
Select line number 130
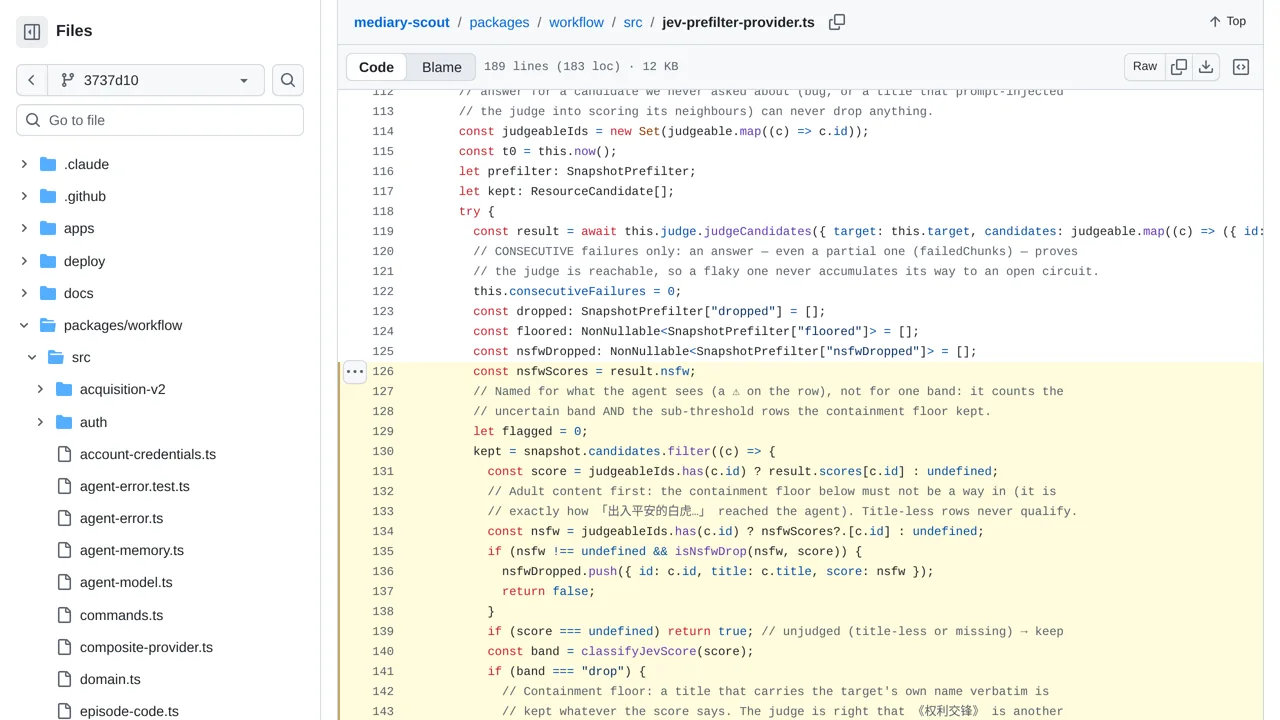point(383,451)
